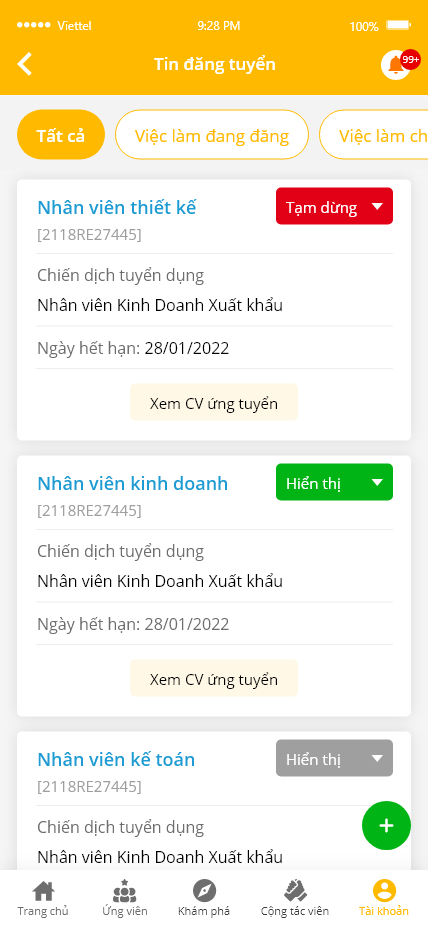This screenshot has height=927, width=428.
Task: Tap the green plus floating button
Action: click(x=386, y=825)
